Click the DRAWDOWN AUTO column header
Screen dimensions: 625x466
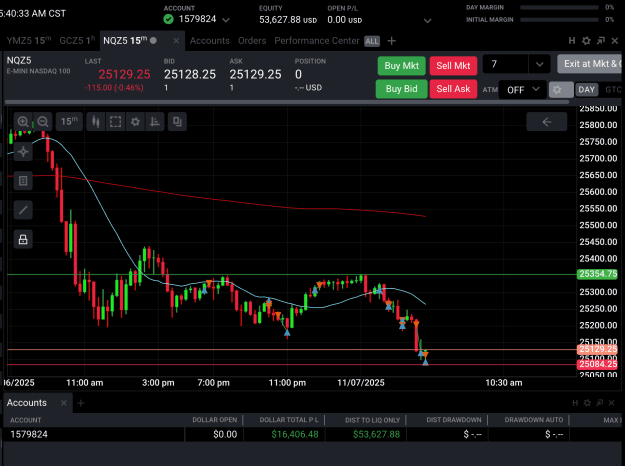[x=534, y=420]
